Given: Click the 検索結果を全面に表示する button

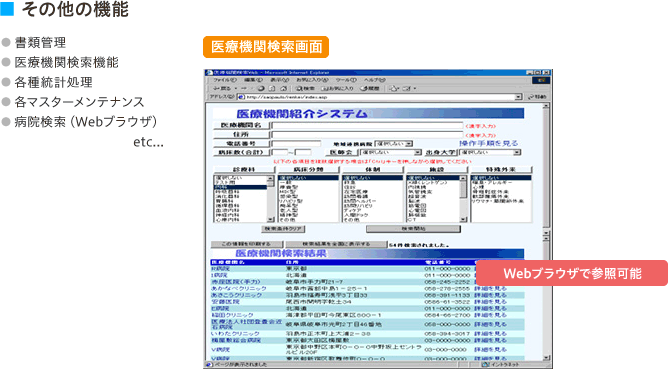Looking at the screenshot, I should [x=336, y=244].
